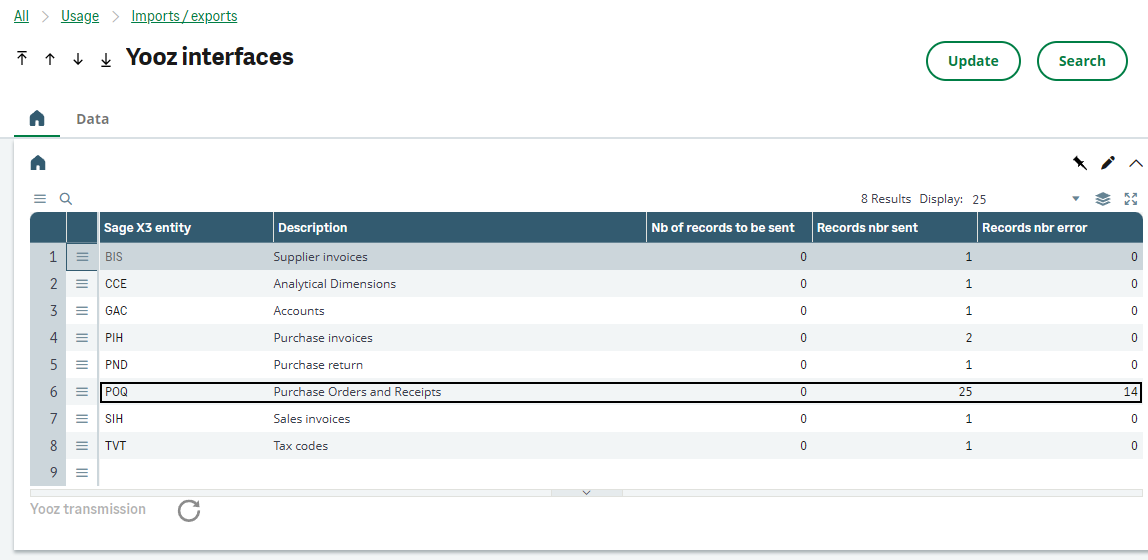Select the POQ entity cell

tap(185, 392)
